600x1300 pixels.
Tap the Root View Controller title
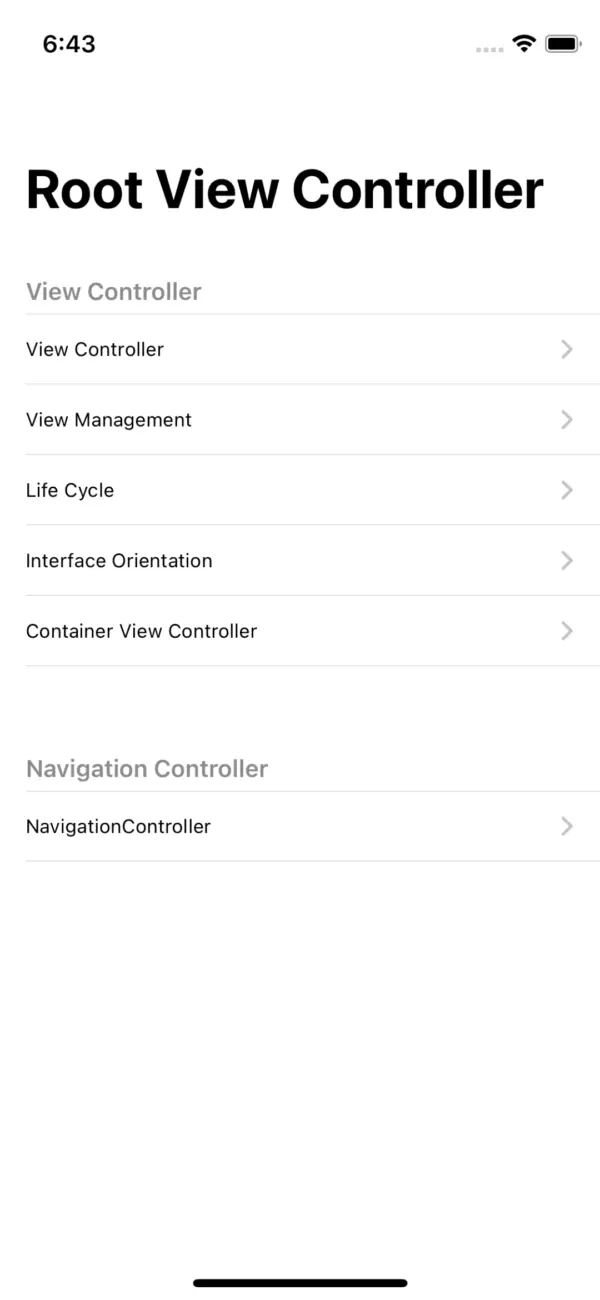tap(285, 189)
